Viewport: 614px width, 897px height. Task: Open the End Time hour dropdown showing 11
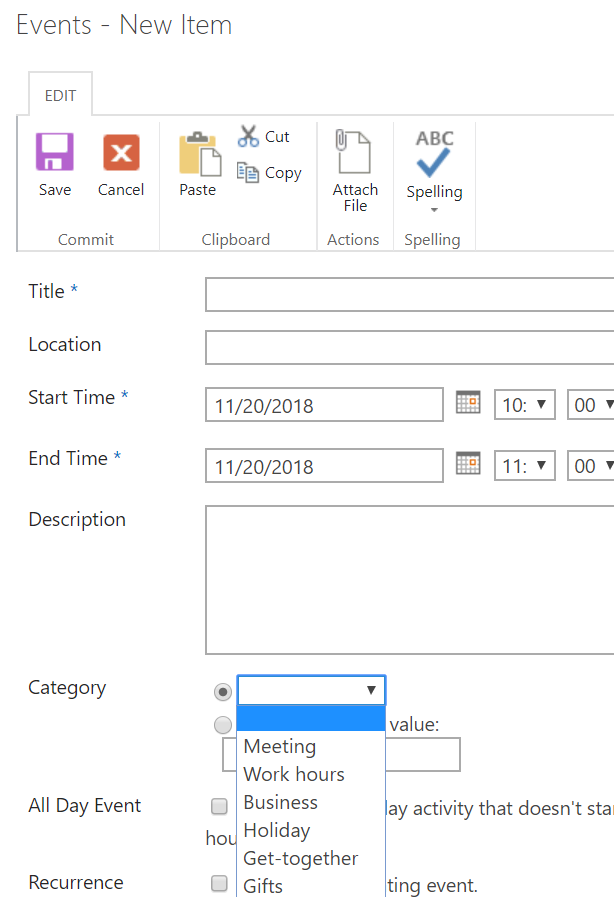click(x=524, y=465)
